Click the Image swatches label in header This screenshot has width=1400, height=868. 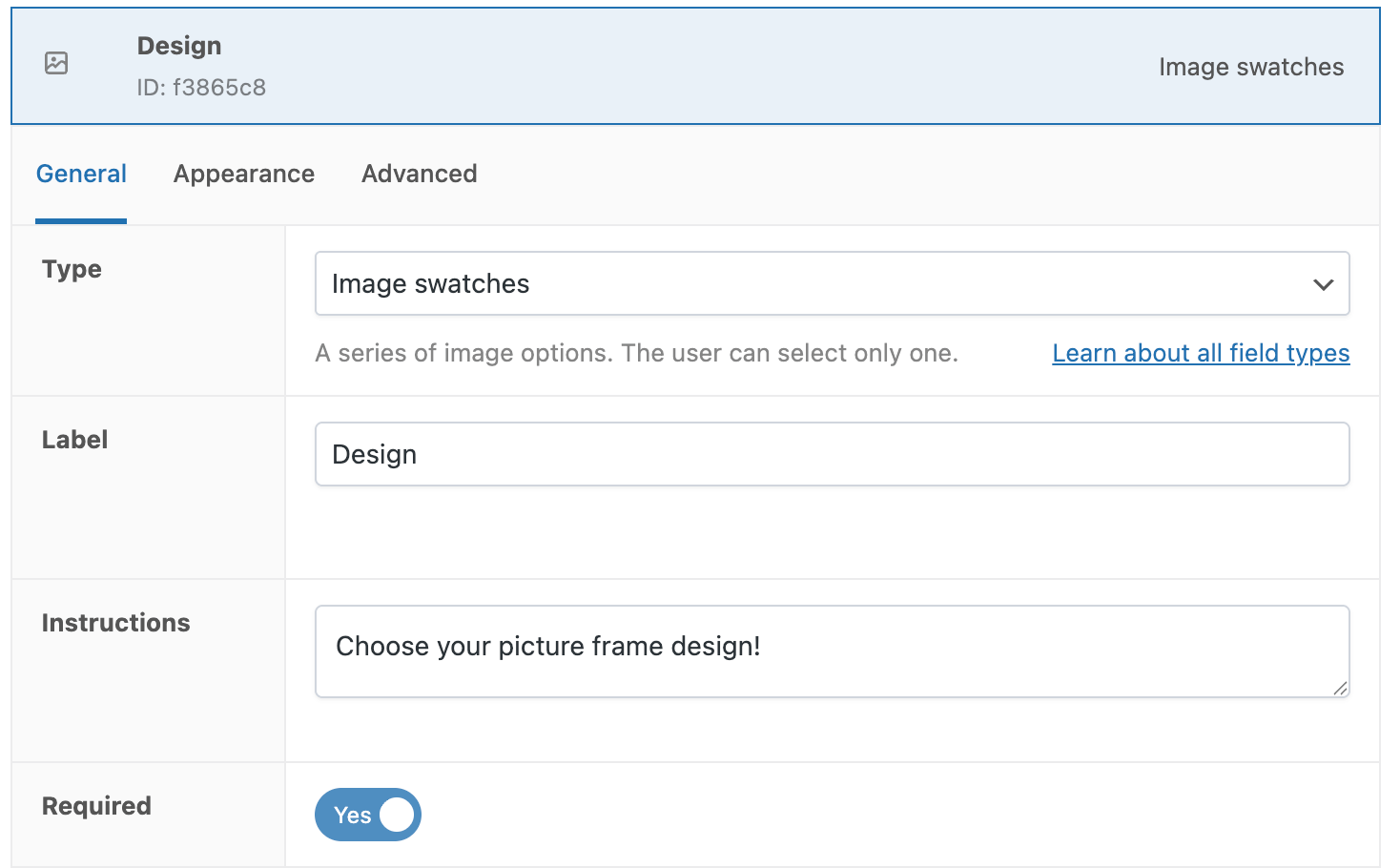tap(1251, 67)
